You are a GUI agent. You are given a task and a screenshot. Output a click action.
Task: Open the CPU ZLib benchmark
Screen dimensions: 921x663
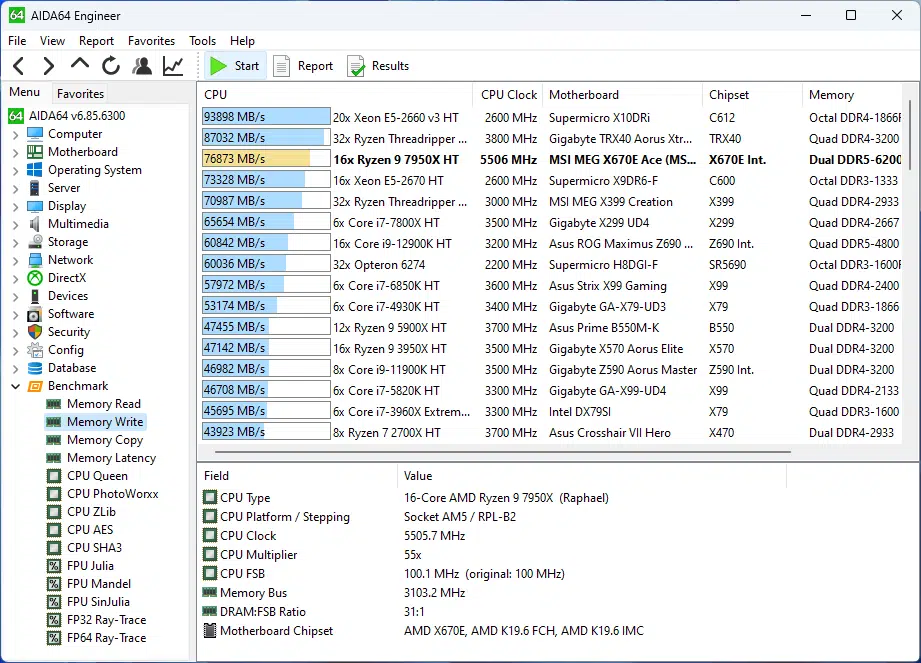(81, 512)
